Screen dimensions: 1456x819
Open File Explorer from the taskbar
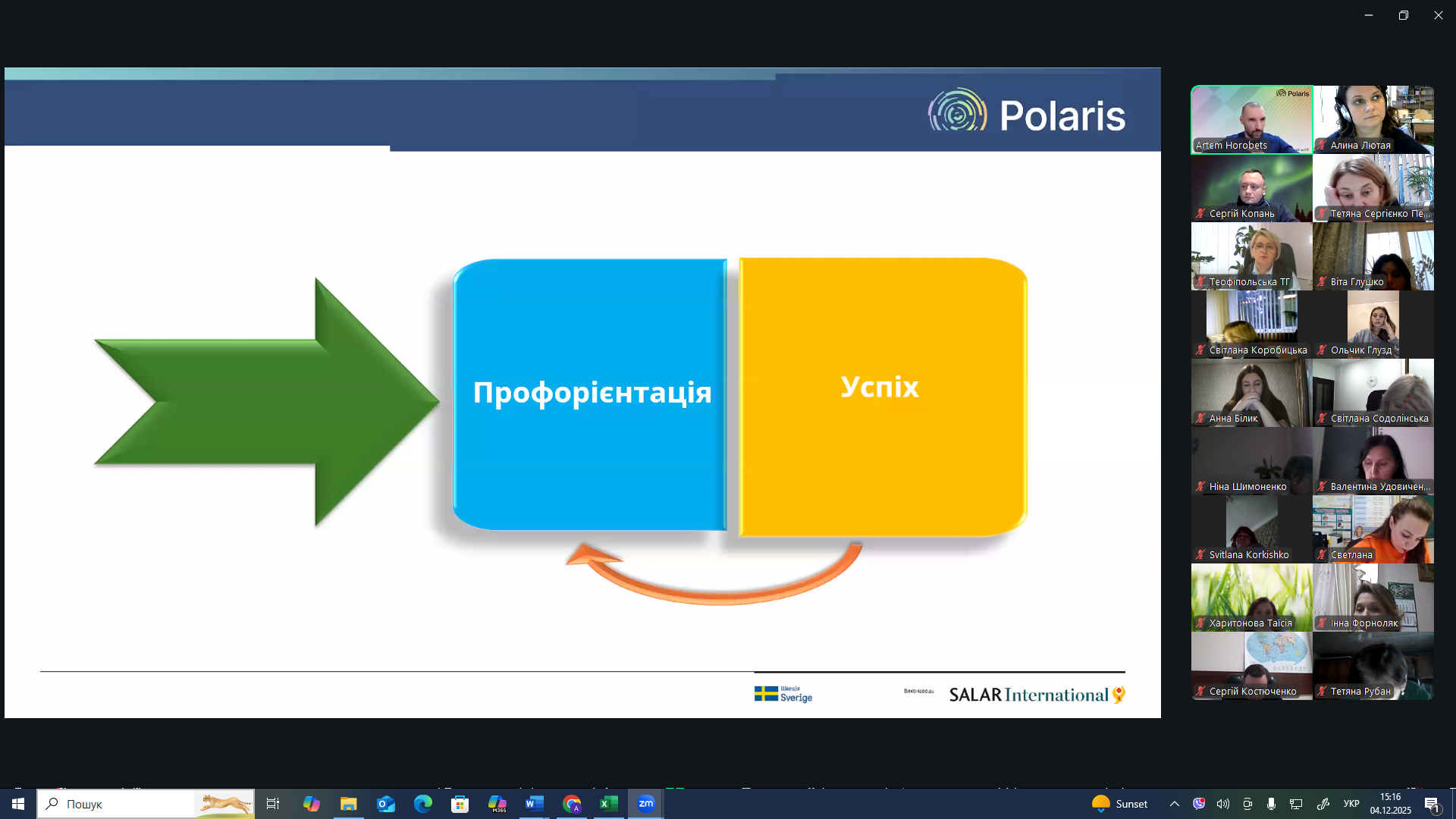coord(349,804)
